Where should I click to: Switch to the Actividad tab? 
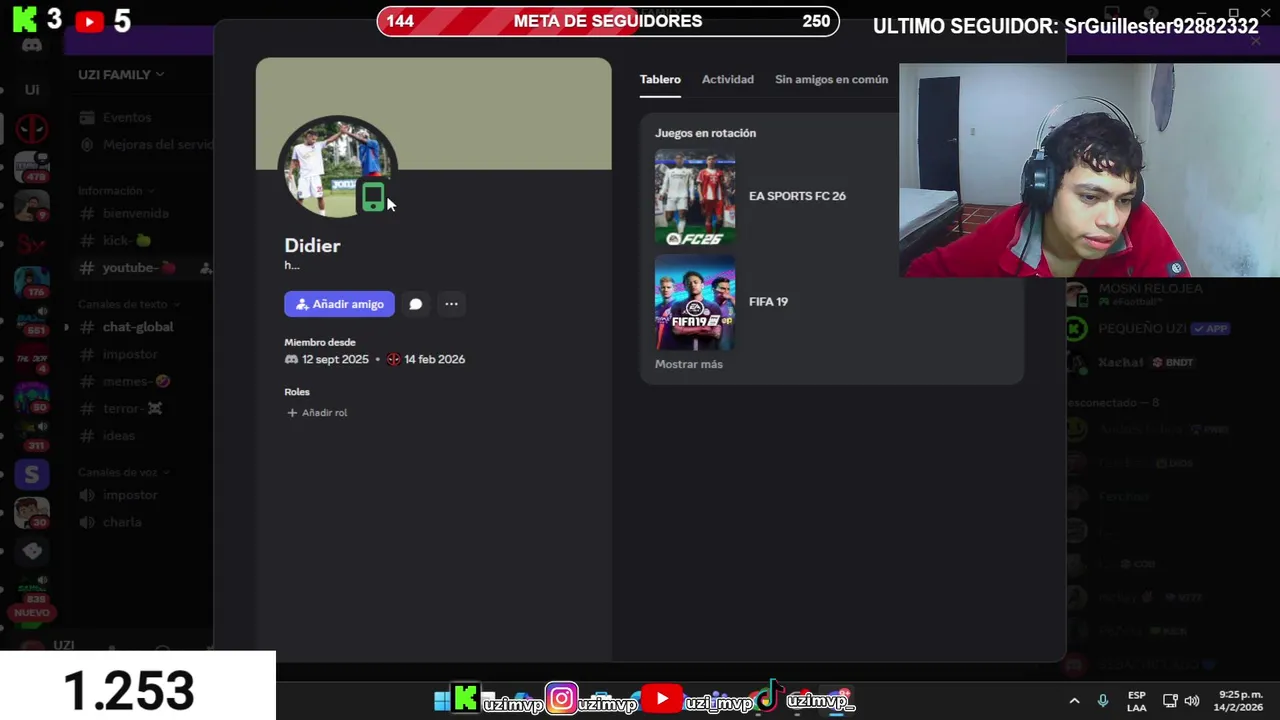click(728, 79)
